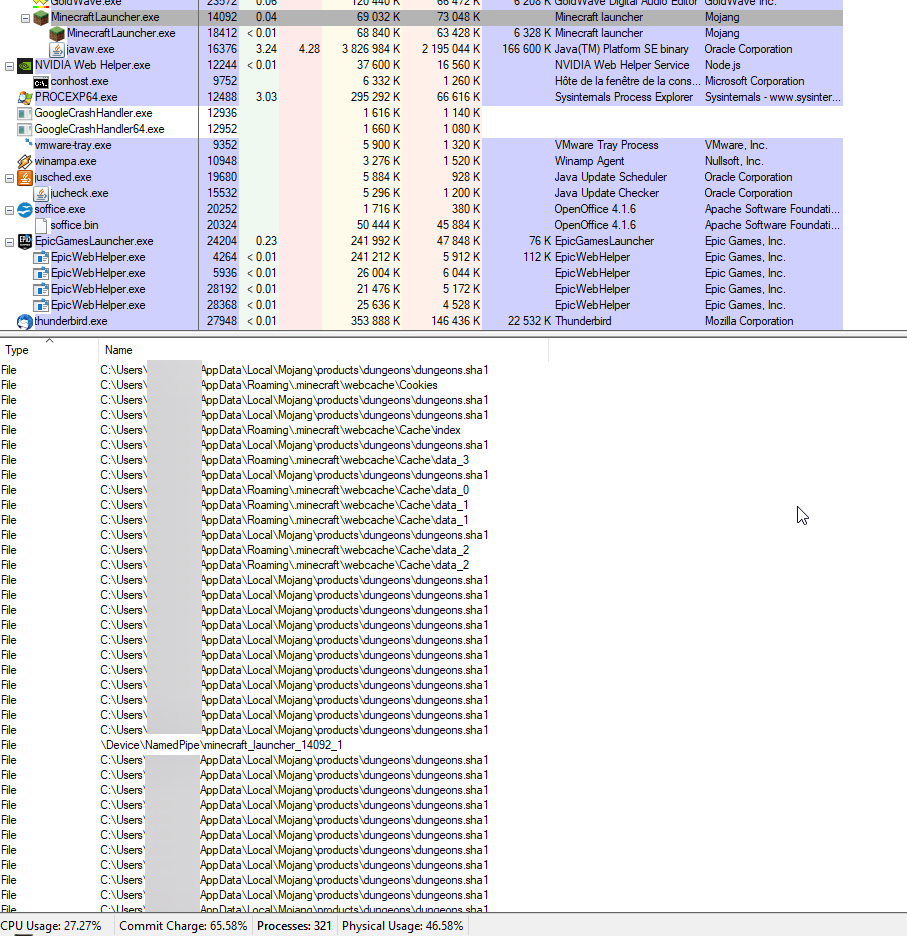
Task: Collapse the NVIDIA Web Helper.exe tree
Action: coord(9,66)
